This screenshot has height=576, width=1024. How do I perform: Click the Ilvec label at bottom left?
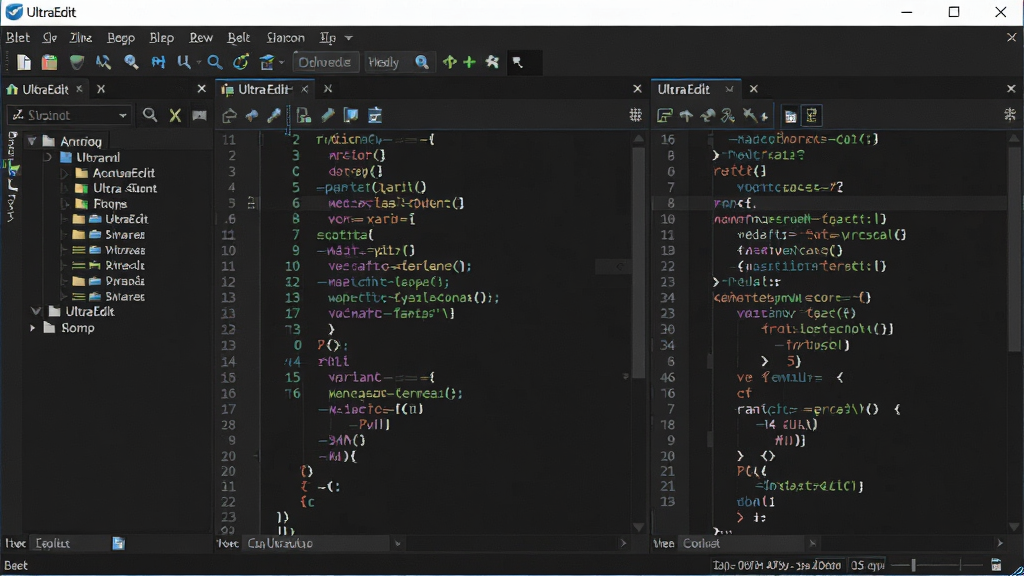(15, 543)
